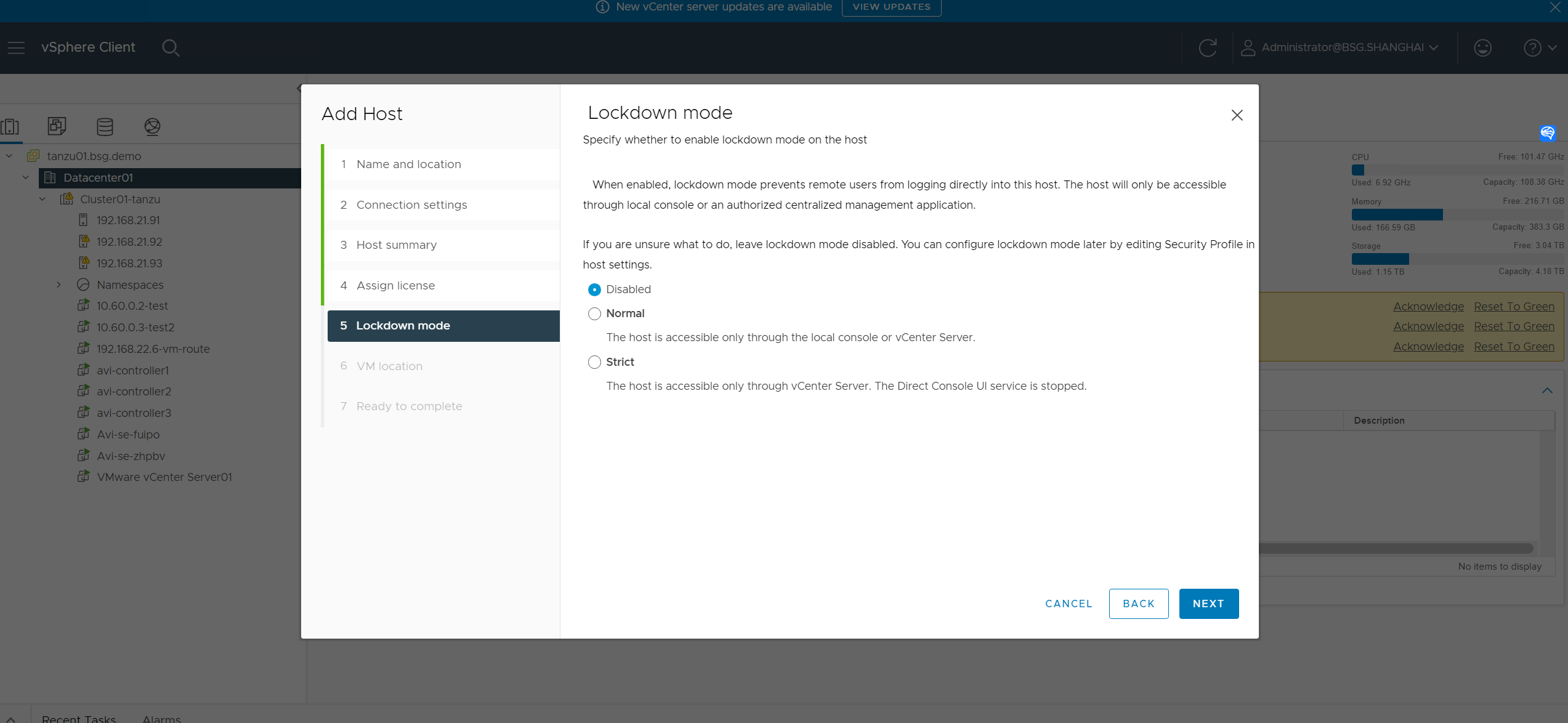Open the smiley feedback icon
Viewport: 1568px width, 723px height.
pos(1482,47)
